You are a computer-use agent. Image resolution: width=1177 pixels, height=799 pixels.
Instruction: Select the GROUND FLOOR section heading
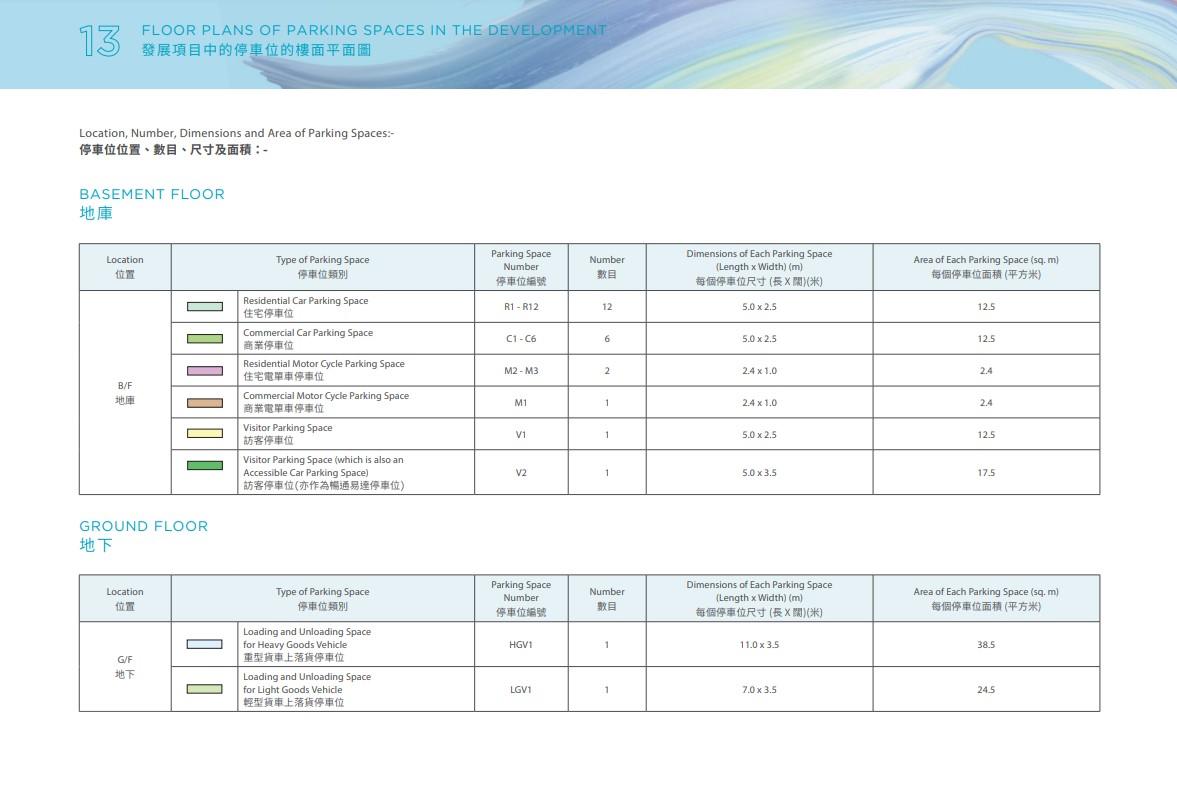pos(143,526)
